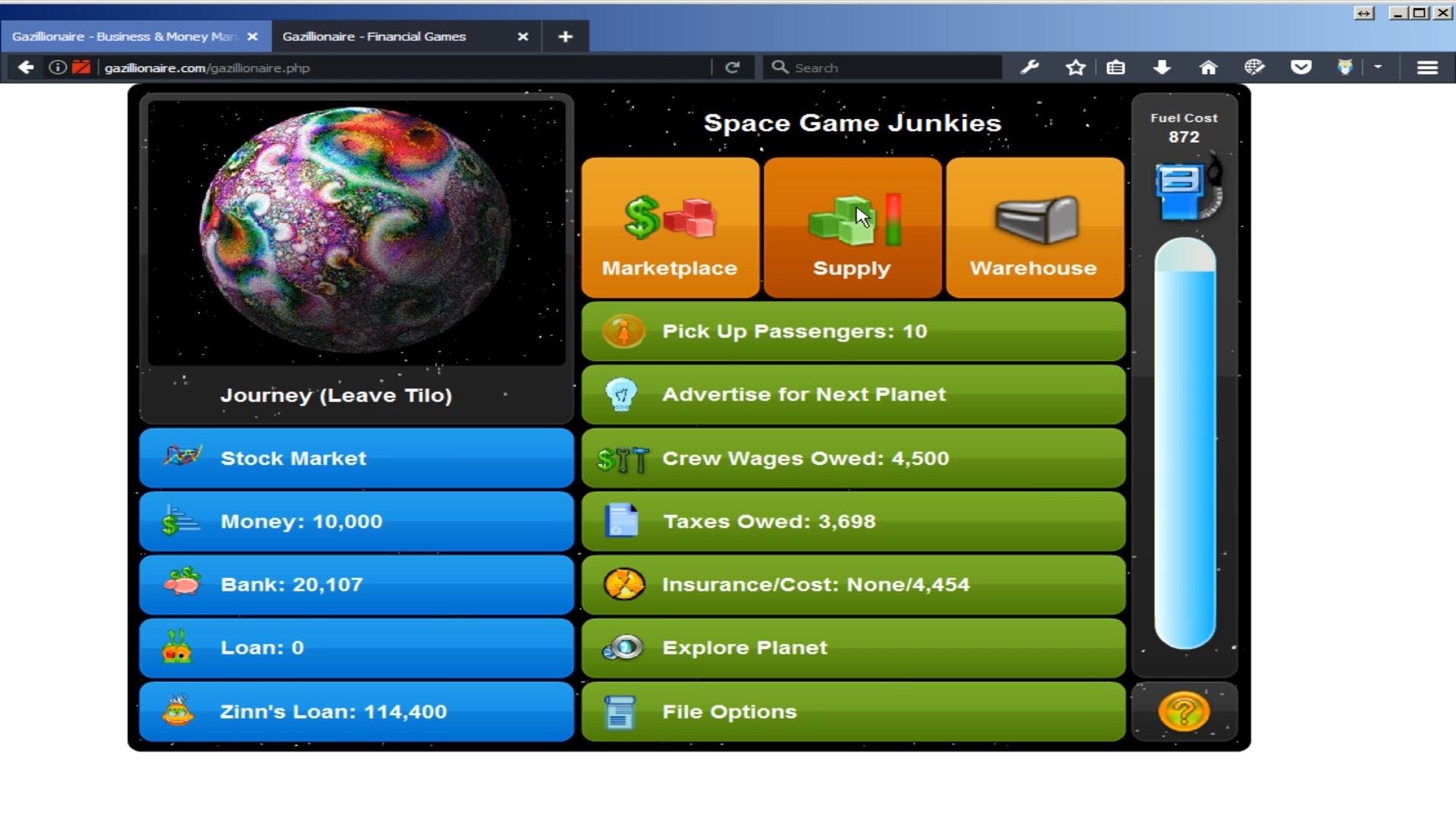This screenshot has height=819, width=1456.
Task: Click the browser Search field
Action: click(x=883, y=67)
